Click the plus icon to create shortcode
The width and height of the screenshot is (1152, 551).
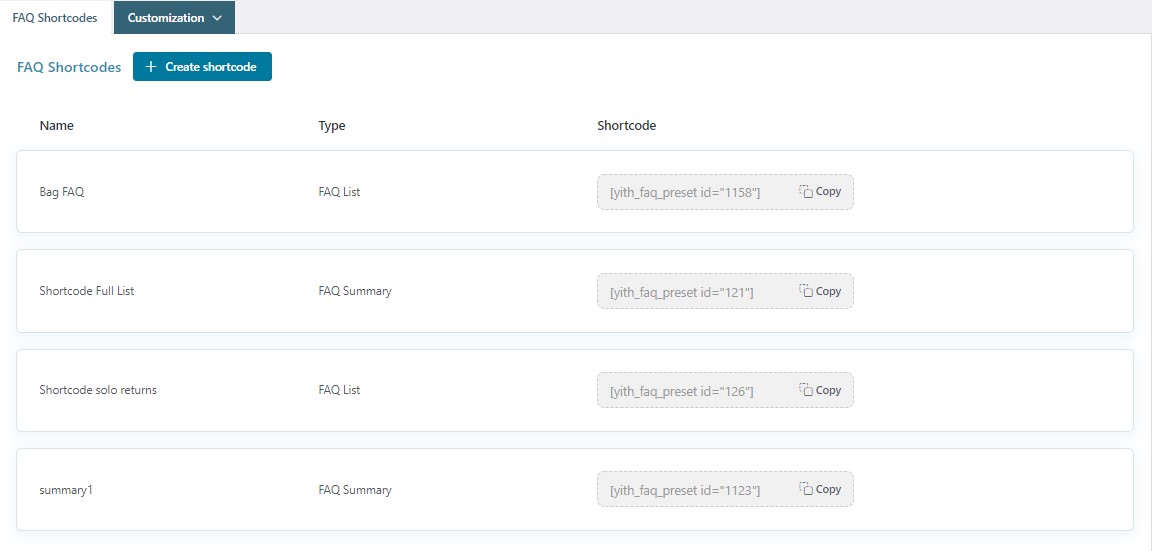(x=151, y=67)
